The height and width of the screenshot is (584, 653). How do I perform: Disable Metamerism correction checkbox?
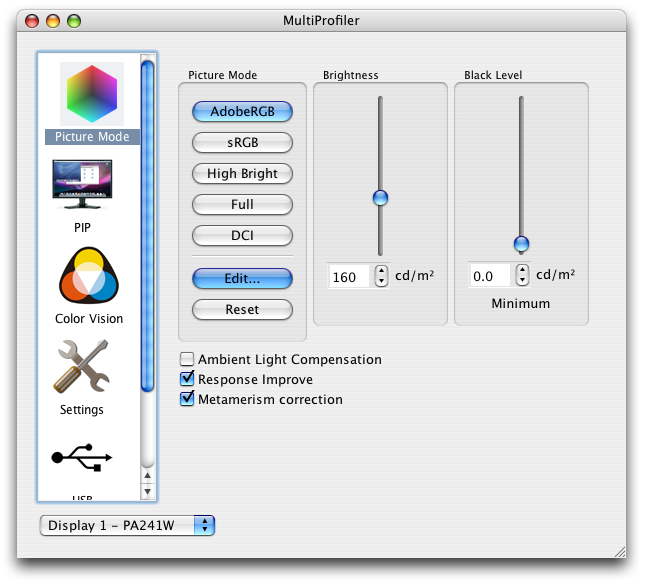(x=187, y=400)
